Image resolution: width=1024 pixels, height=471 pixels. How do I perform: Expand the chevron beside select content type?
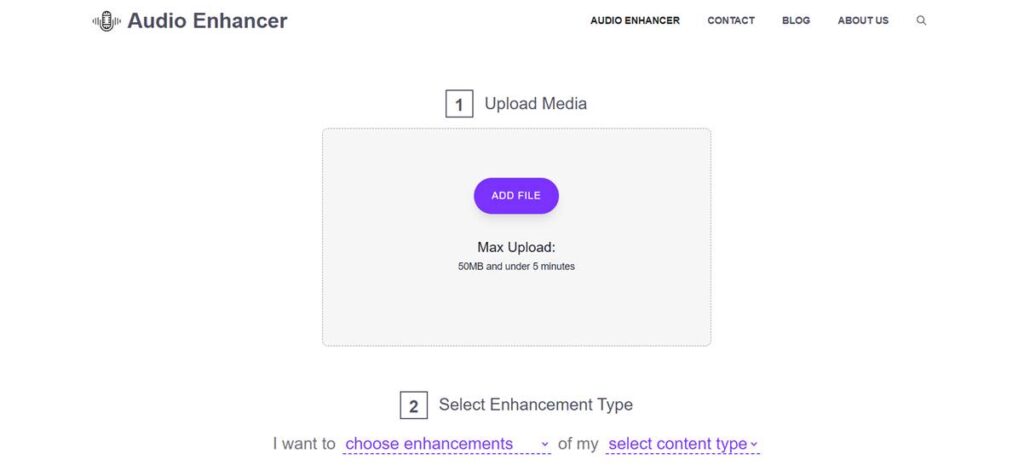point(754,445)
